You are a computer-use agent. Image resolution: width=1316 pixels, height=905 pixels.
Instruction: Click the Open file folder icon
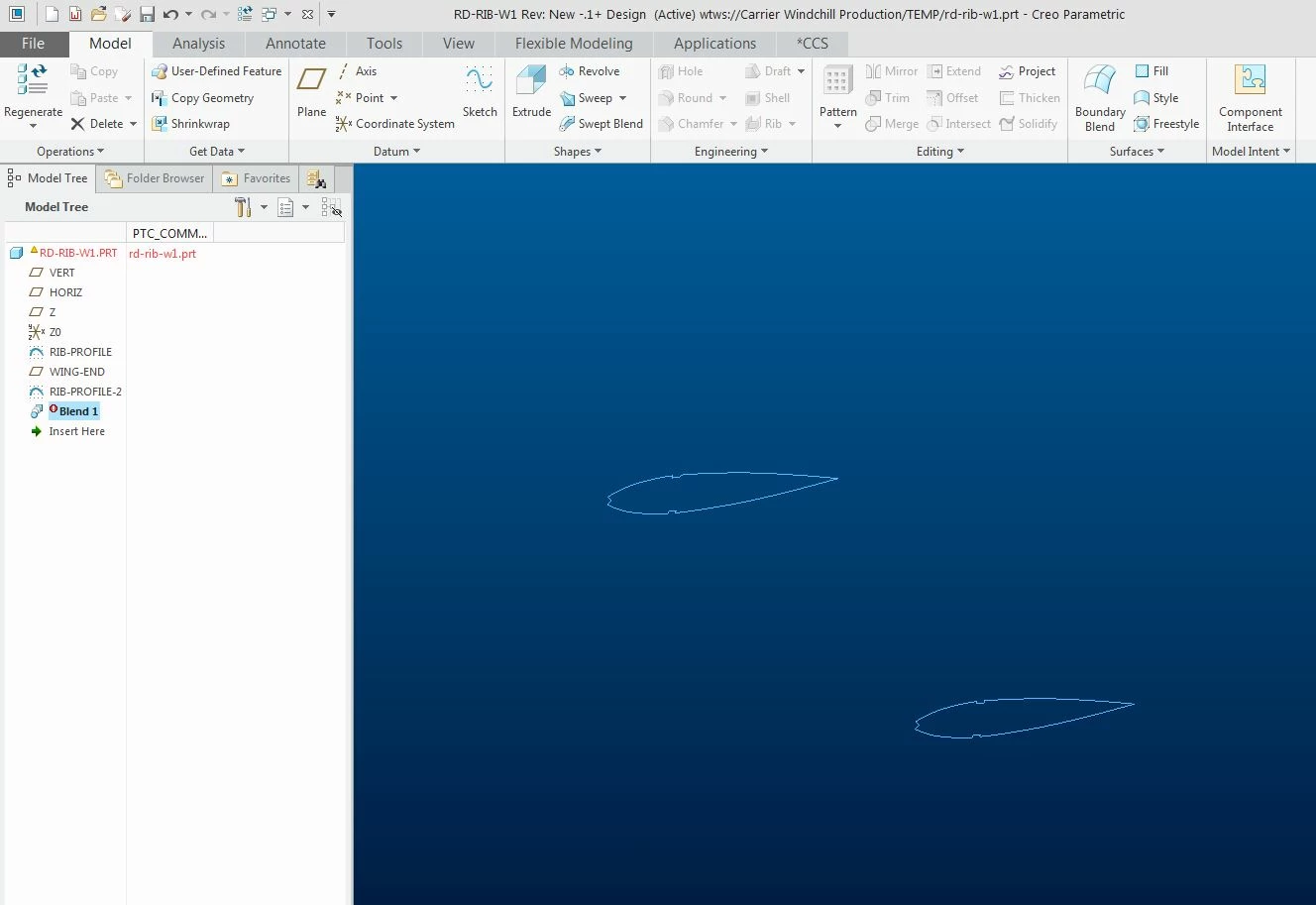point(98,14)
